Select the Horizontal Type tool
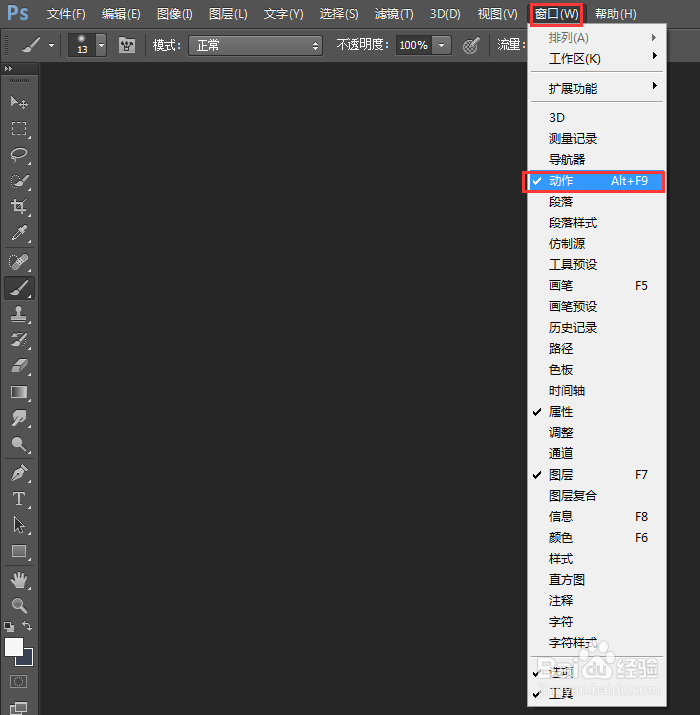700x715 pixels. pos(19,499)
